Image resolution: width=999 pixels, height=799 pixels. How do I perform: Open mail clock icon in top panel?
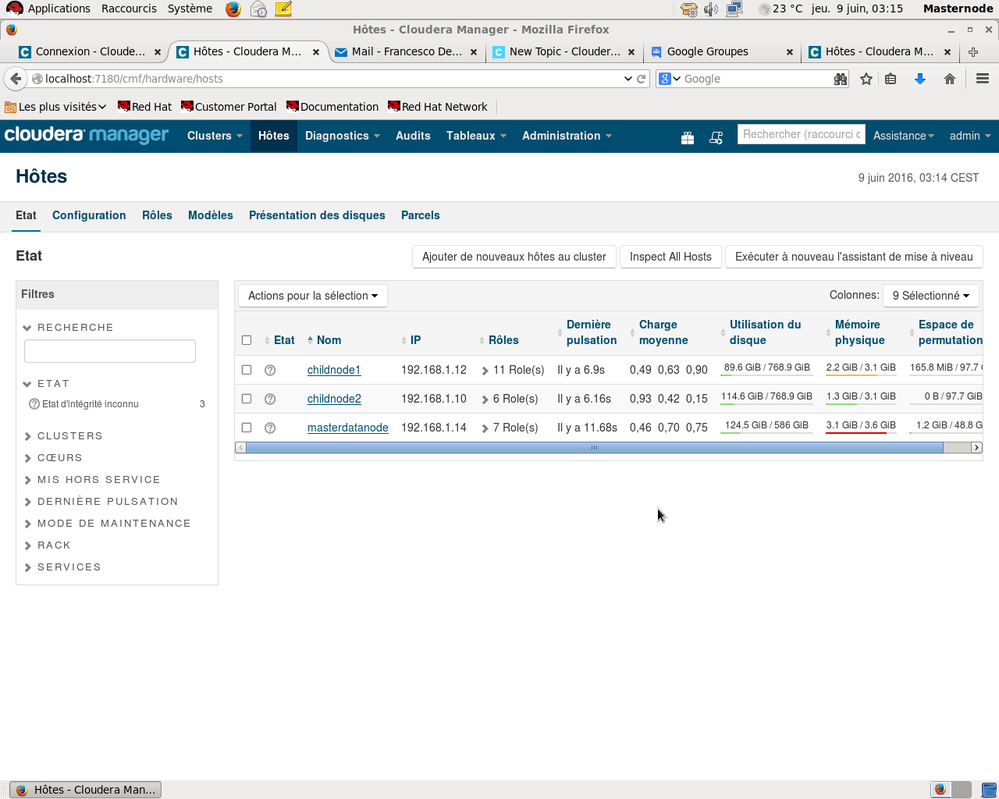(258, 9)
